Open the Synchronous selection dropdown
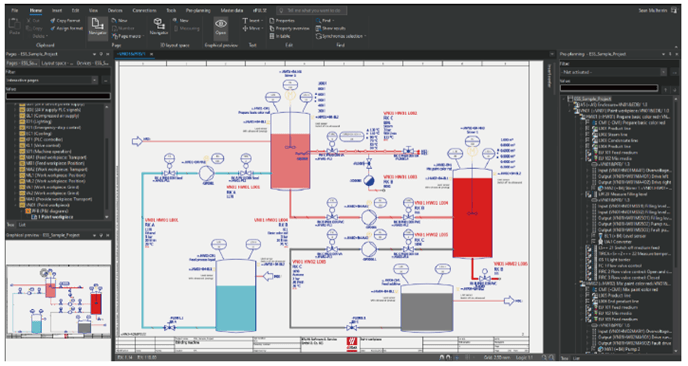The height and width of the screenshot is (366, 688). click(341, 36)
